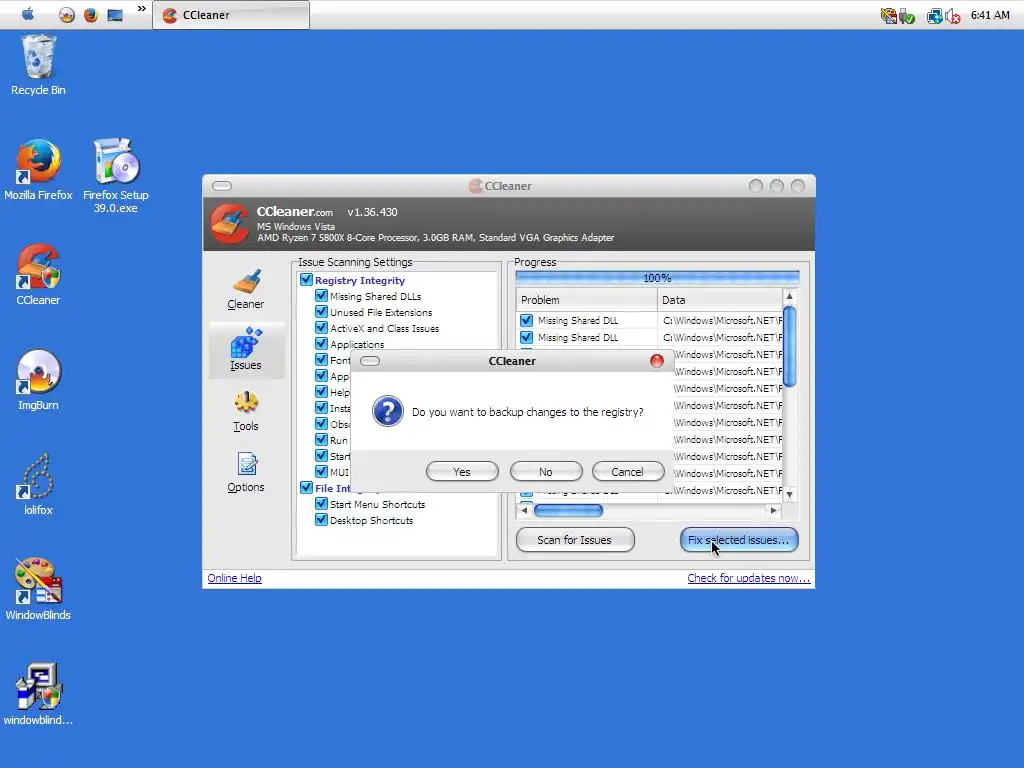Select CCleaner desktop shortcut
1024x768 pixels.
(38, 275)
